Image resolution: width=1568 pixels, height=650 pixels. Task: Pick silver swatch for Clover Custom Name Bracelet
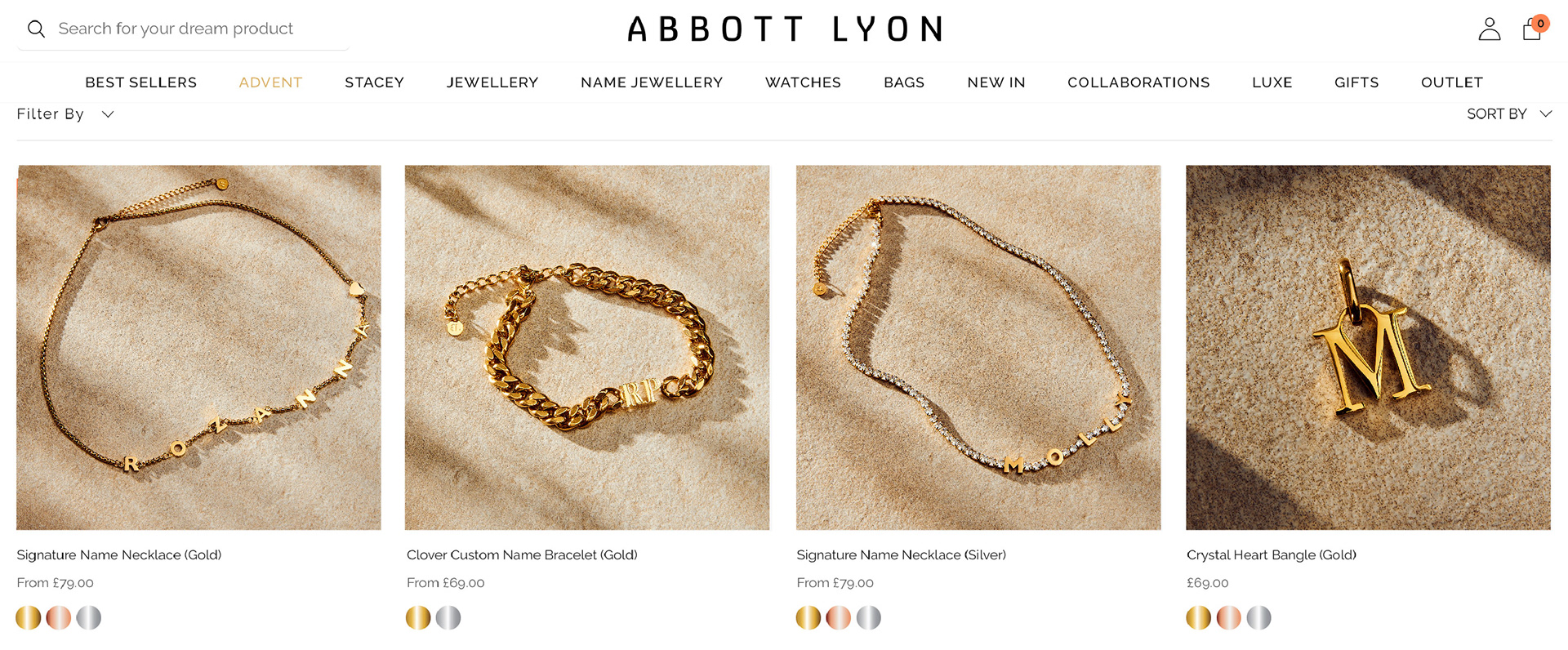[x=448, y=617]
